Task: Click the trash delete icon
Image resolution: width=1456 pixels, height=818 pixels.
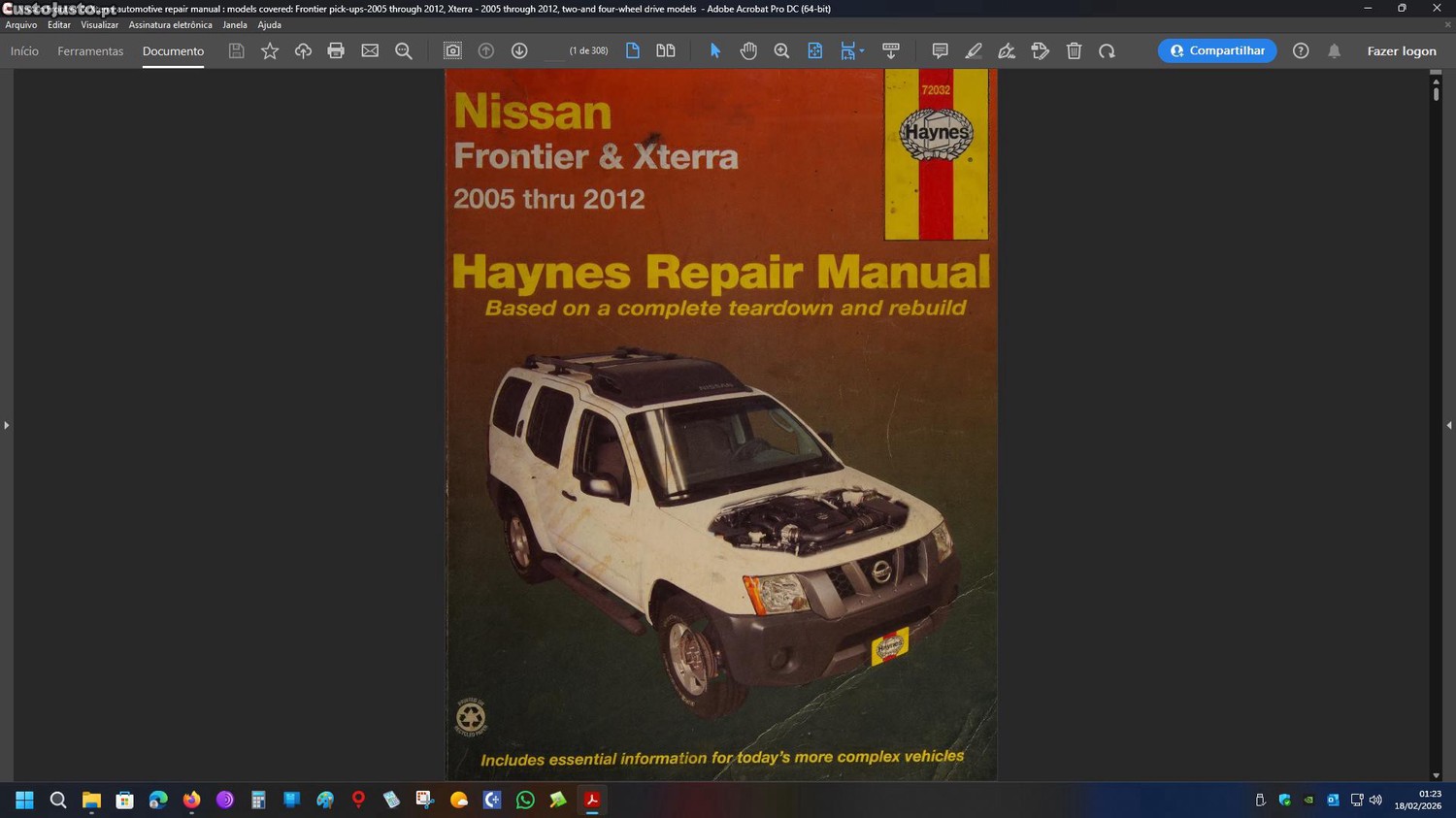Action: (x=1074, y=50)
